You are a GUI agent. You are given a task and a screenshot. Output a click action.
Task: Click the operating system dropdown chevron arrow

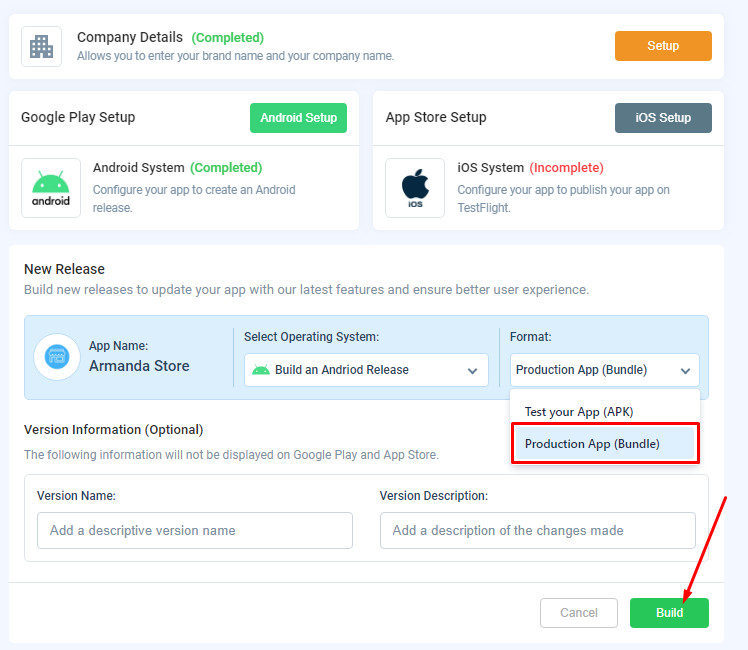tap(472, 371)
